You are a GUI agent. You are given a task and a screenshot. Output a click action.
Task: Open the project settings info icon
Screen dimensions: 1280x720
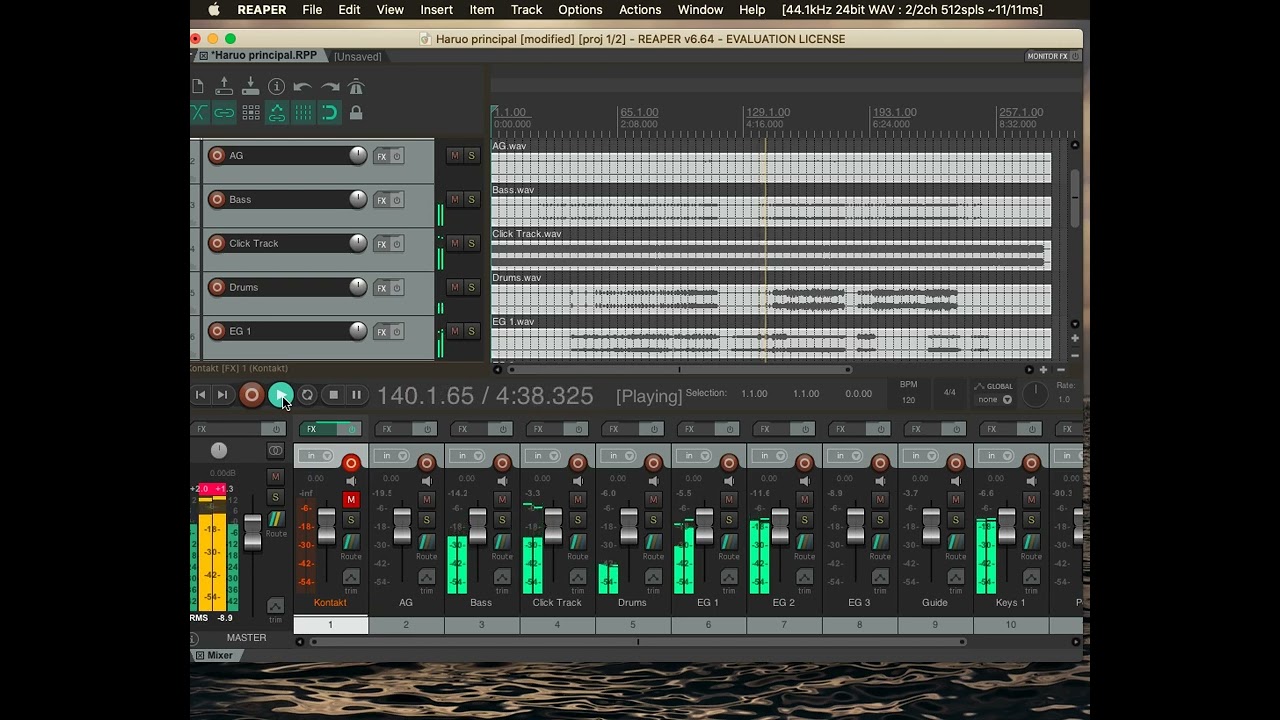[x=276, y=87]
